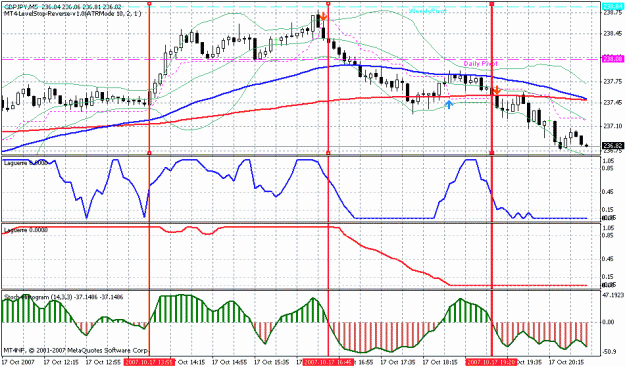This screenshot has height=367, width=625.
Task: Click the 17 Oct 18:15 time label
Action: coord(439,362)
